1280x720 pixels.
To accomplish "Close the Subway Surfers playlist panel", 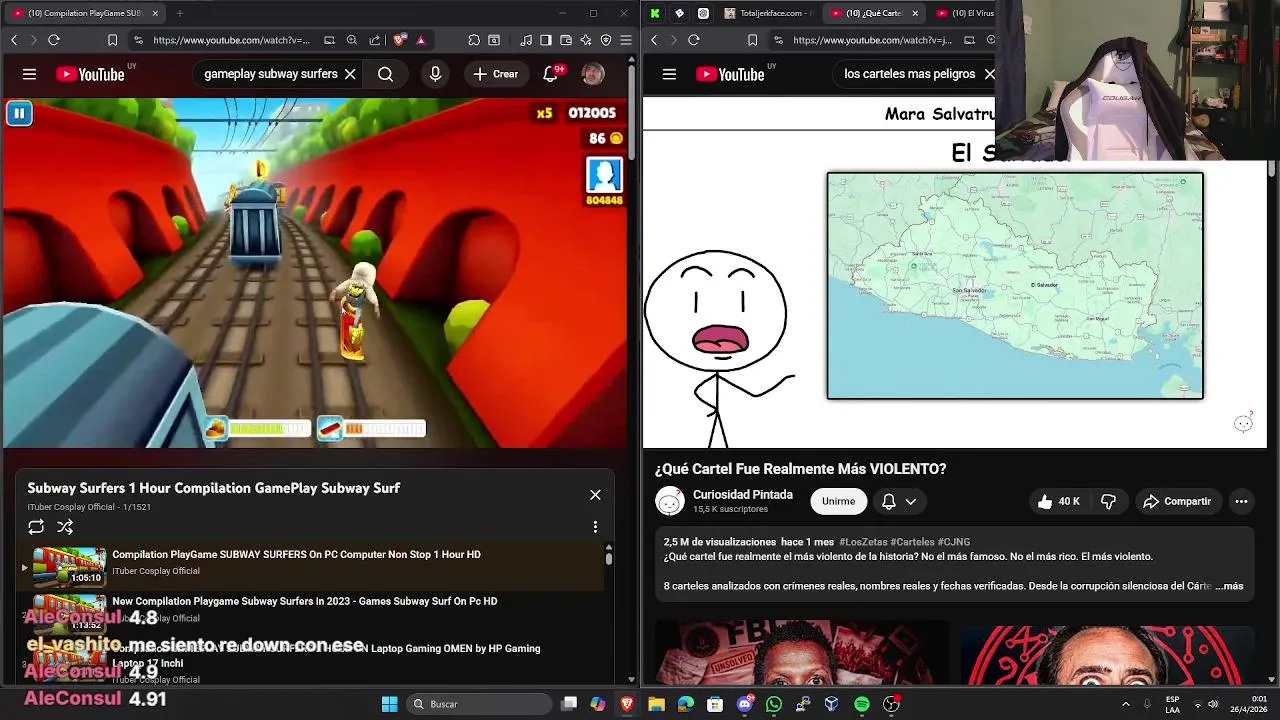I will tap(595, 495).
